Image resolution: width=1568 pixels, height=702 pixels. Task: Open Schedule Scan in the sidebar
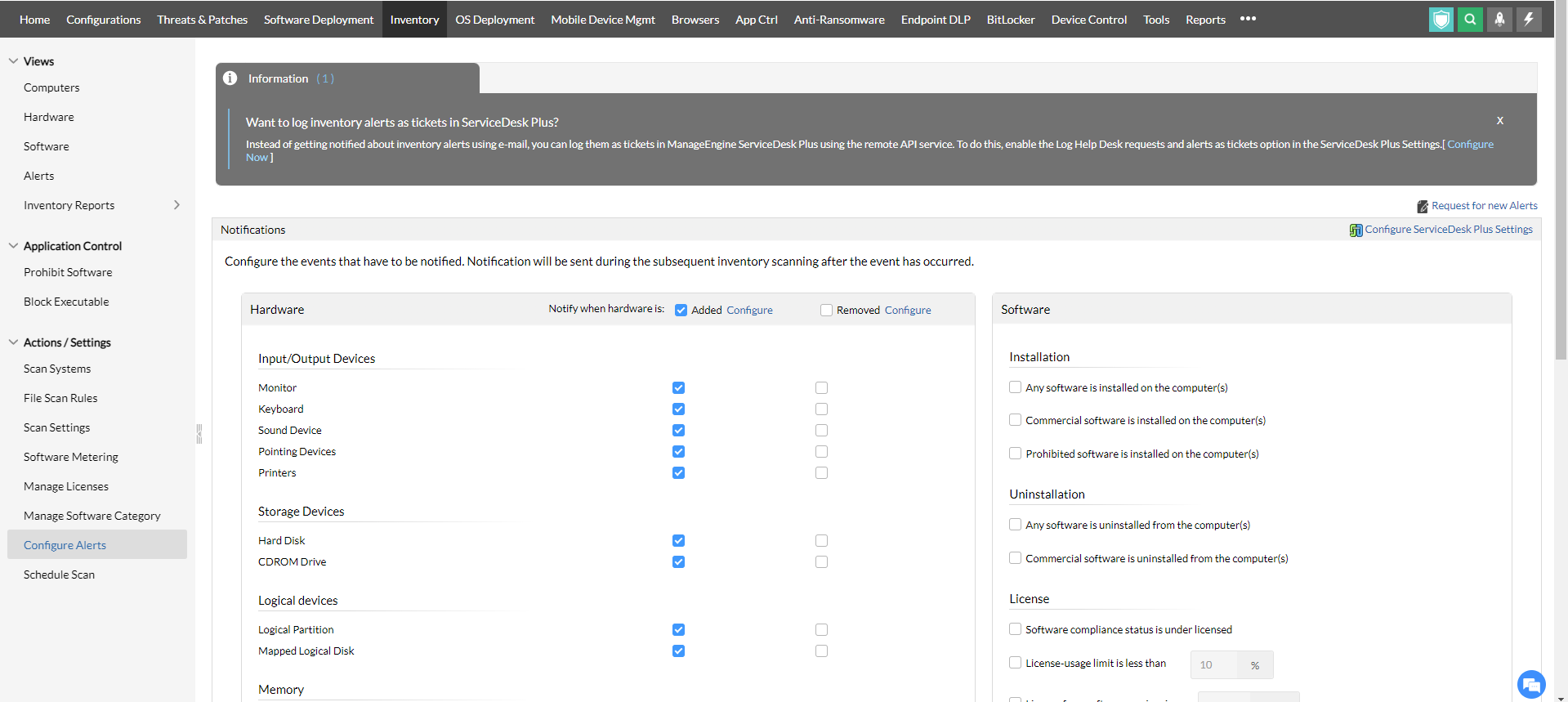coord(59,575)
